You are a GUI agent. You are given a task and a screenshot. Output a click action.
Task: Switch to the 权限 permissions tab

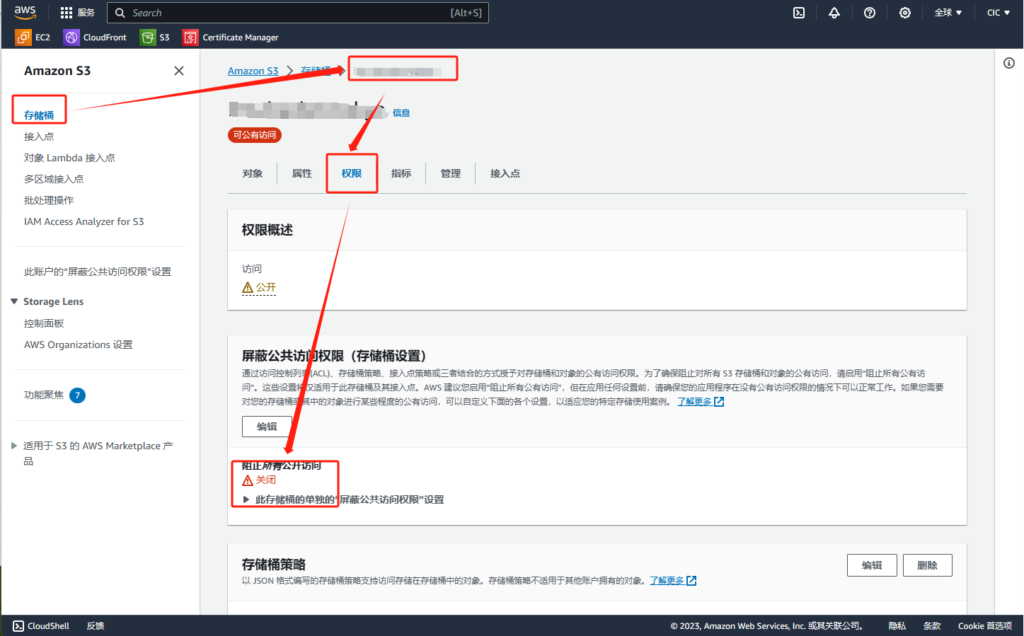tap(351, 173)
